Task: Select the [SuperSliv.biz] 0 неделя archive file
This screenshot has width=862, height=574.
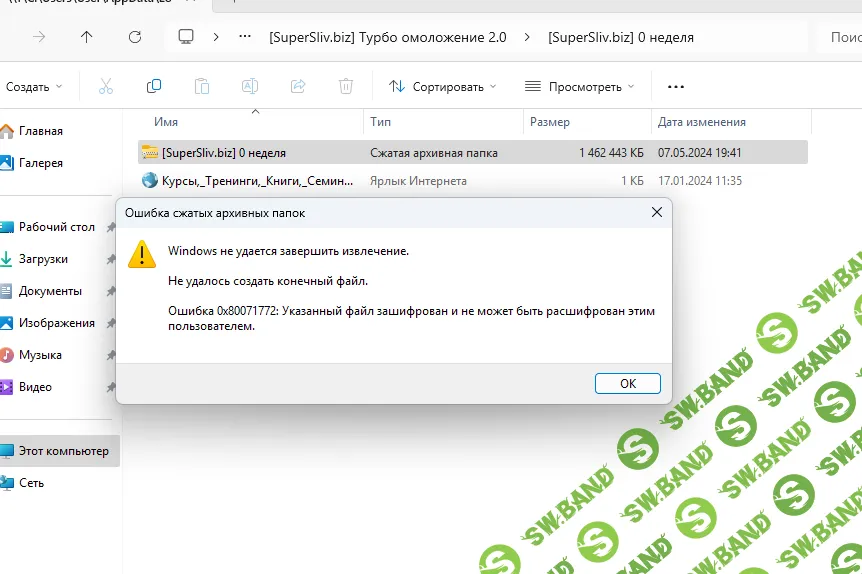Action: point(224,153)
